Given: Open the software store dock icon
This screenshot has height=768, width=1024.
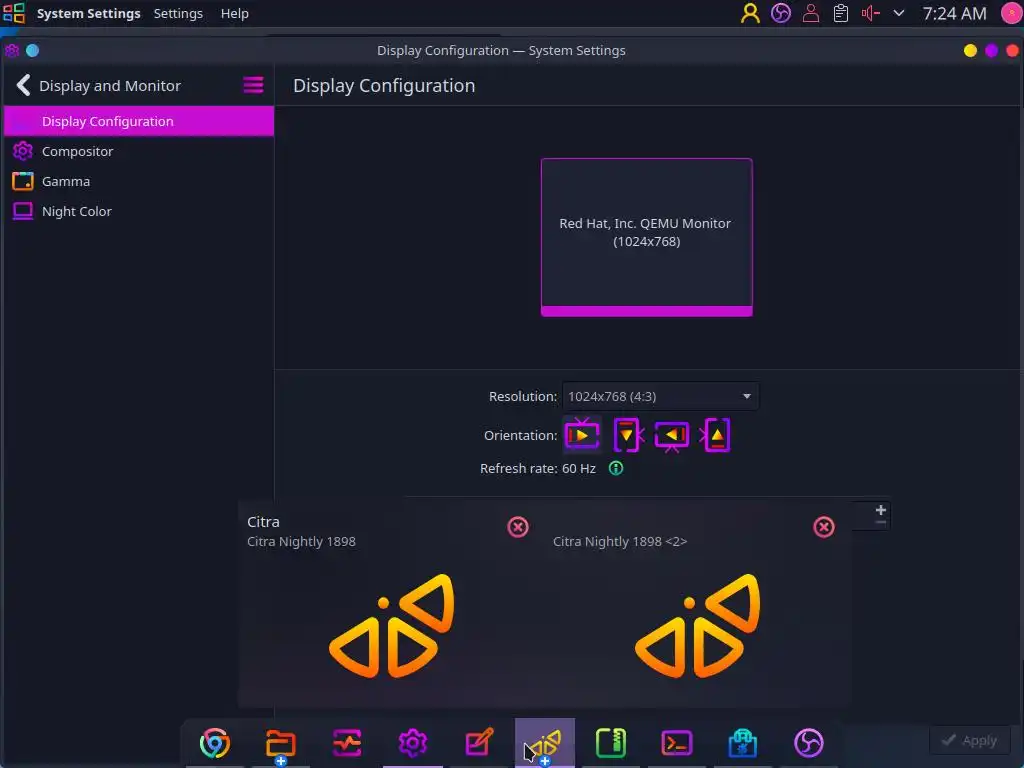Looking at the screenshot, I should tap(743, 743).
